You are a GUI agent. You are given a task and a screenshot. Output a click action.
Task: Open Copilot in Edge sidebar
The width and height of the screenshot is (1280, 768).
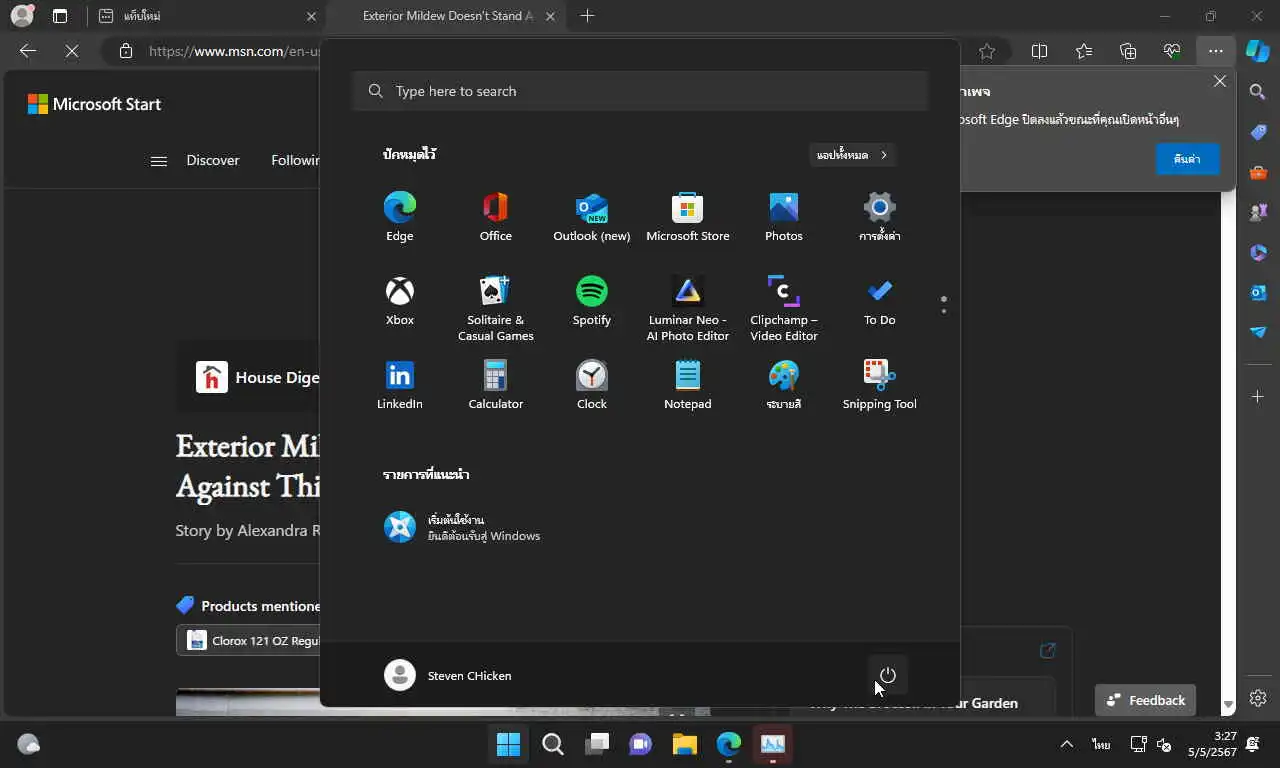click(1258, 51)
